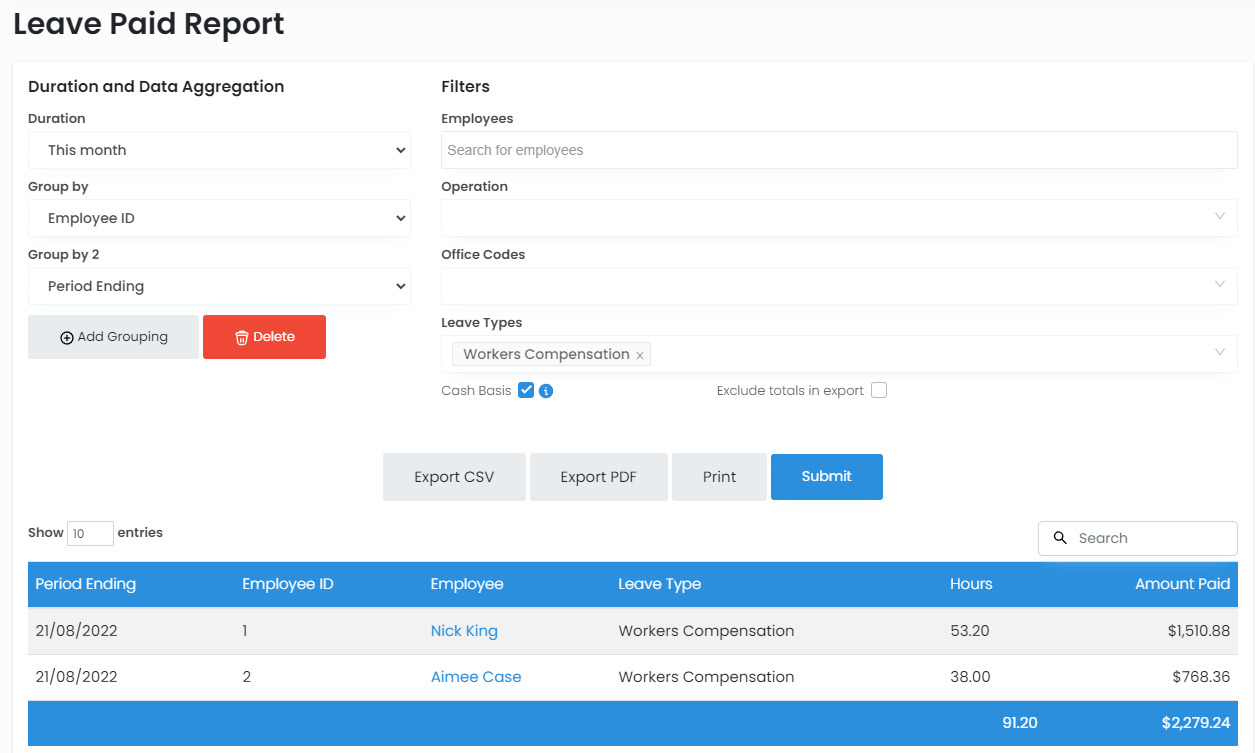Open the Group by 2 dropdown

point(219,286)
